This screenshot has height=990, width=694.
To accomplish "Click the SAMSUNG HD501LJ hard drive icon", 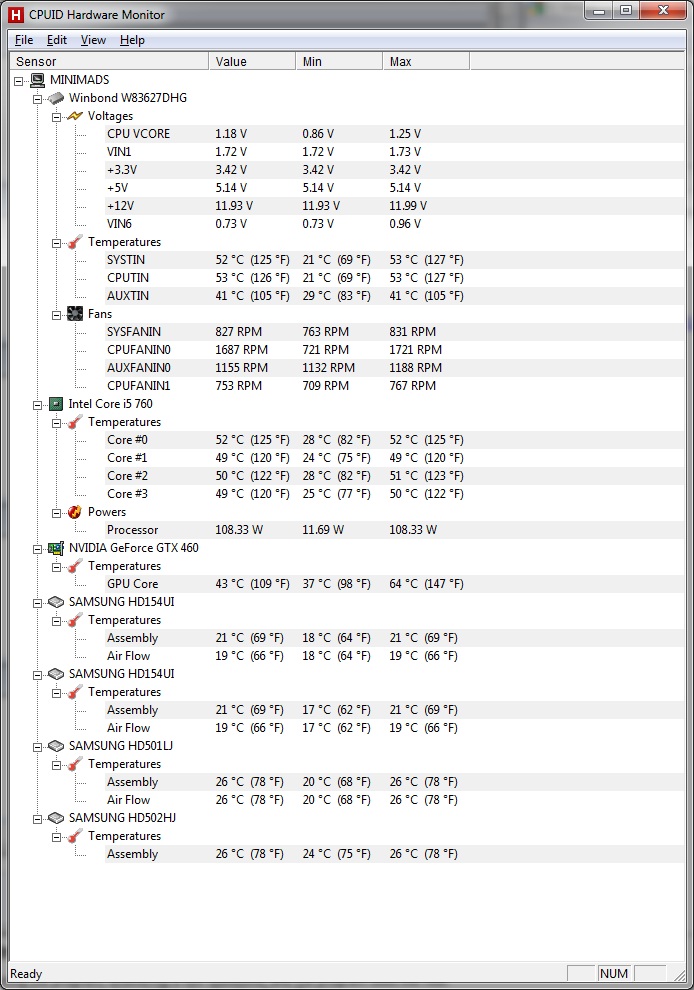I will 56,746.
